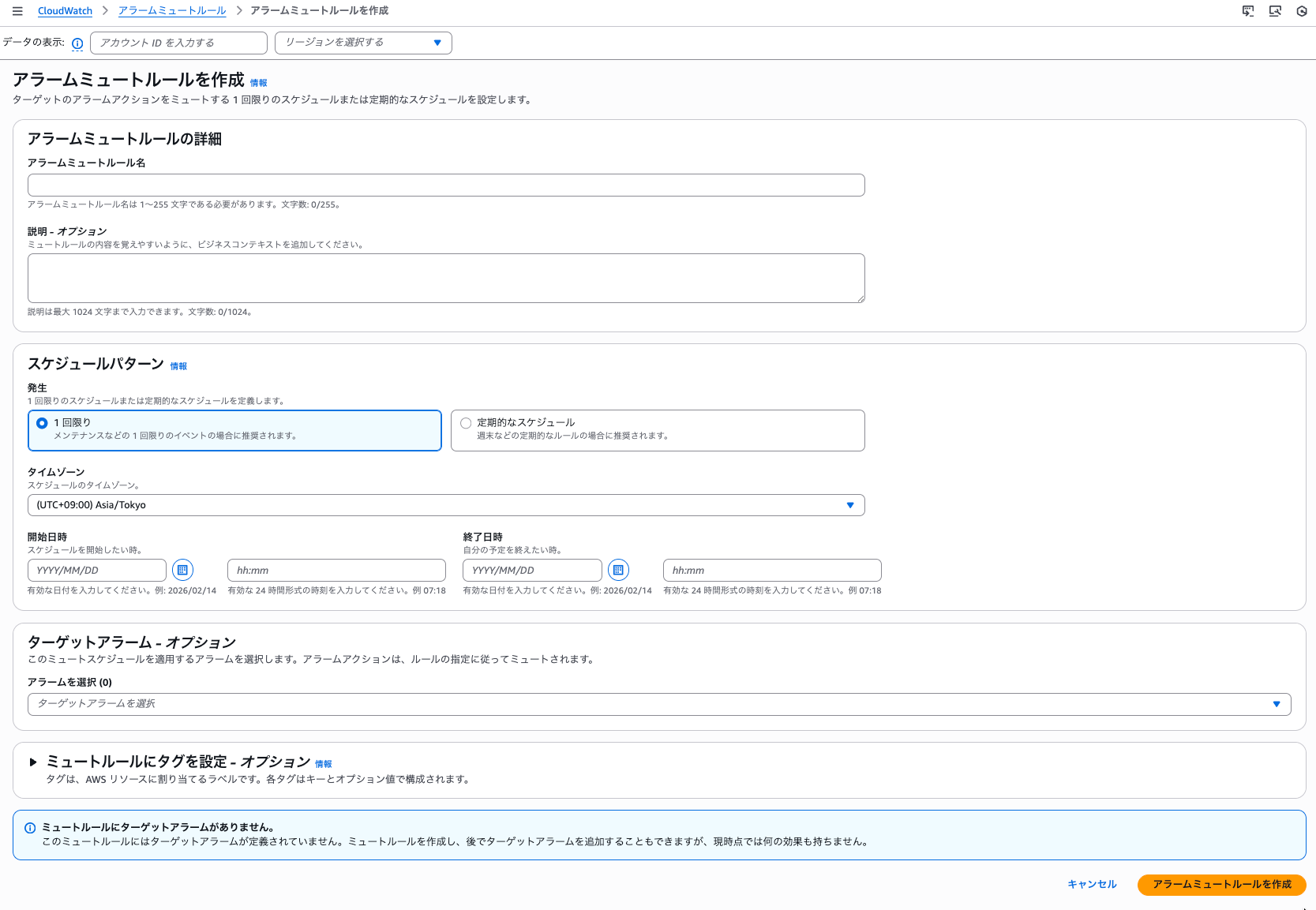Open the Asia/Tokyo timezone dropdown

click(x=446, y=505)
